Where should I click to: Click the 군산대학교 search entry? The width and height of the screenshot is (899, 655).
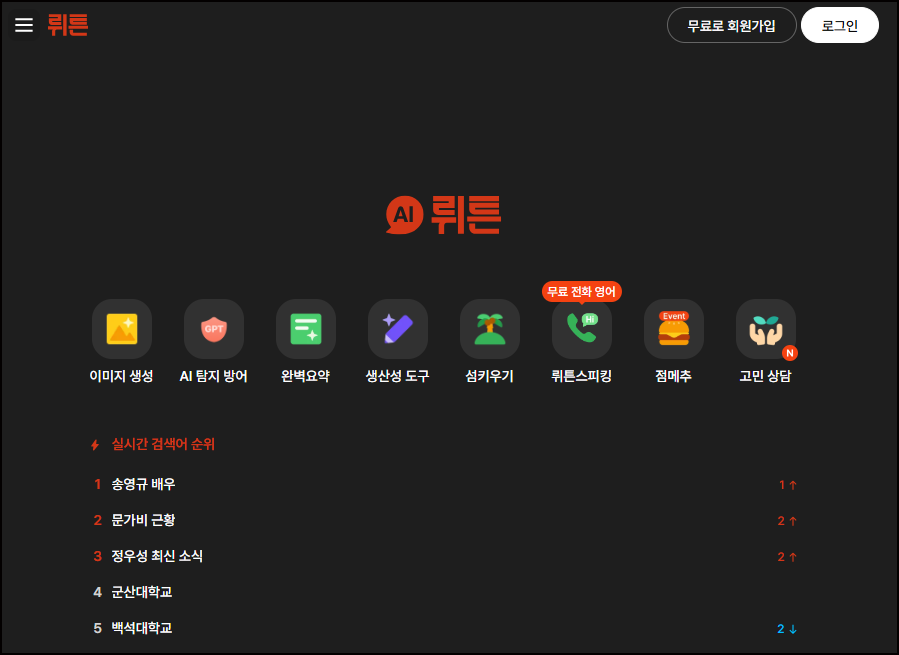[141, 592]
